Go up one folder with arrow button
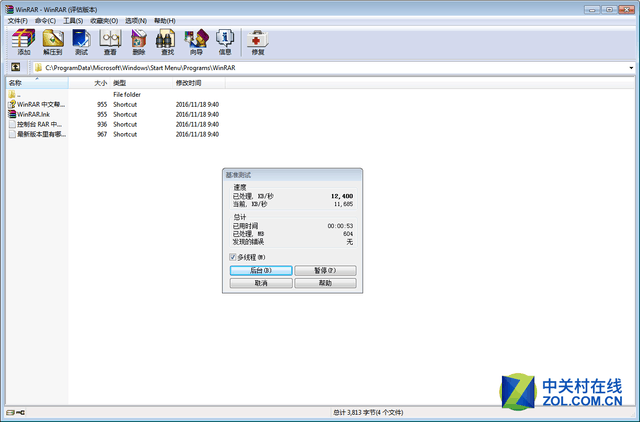This screenshot has height=422, width=640. [x=15, y=67]
